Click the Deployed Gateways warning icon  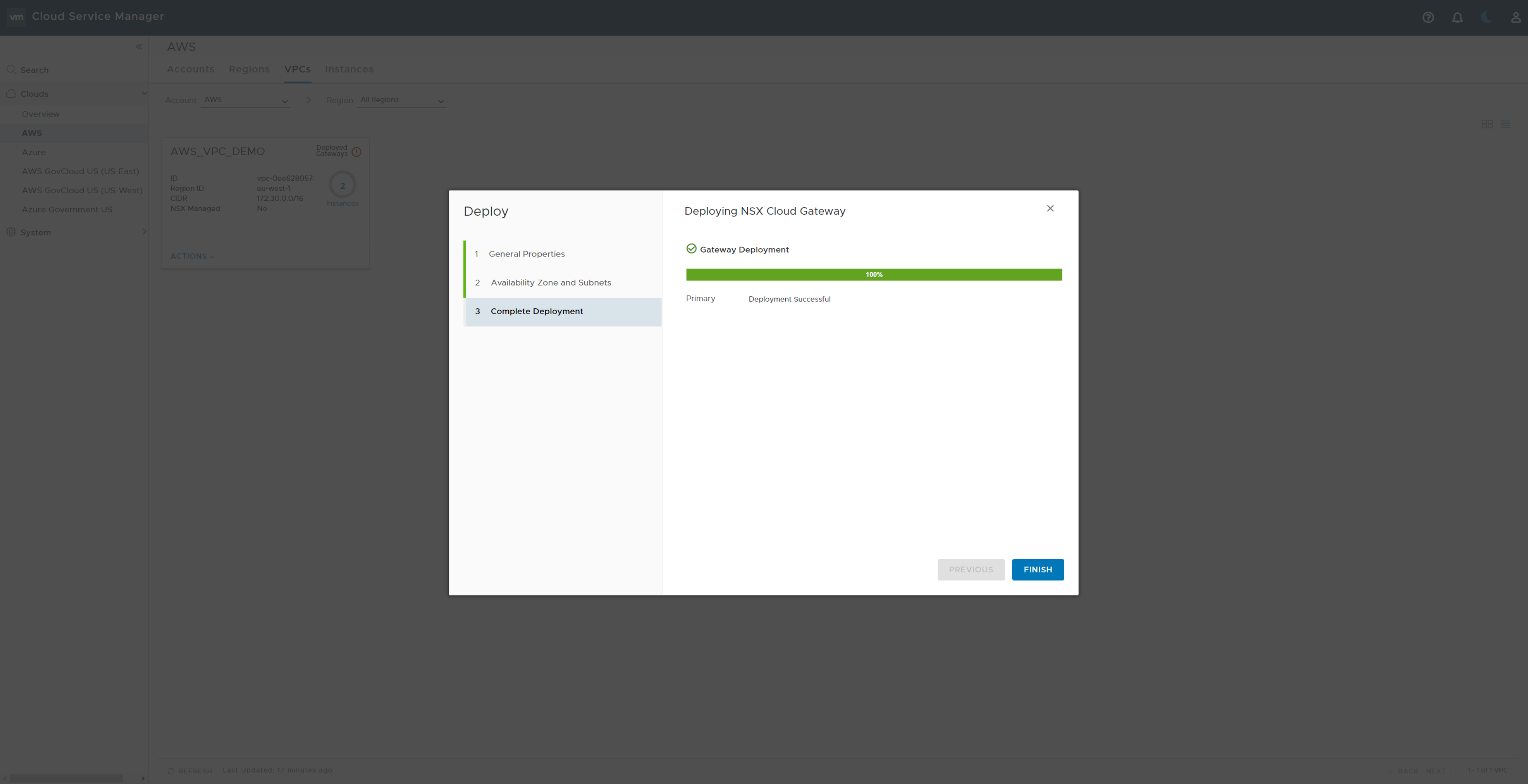[357, 152]
